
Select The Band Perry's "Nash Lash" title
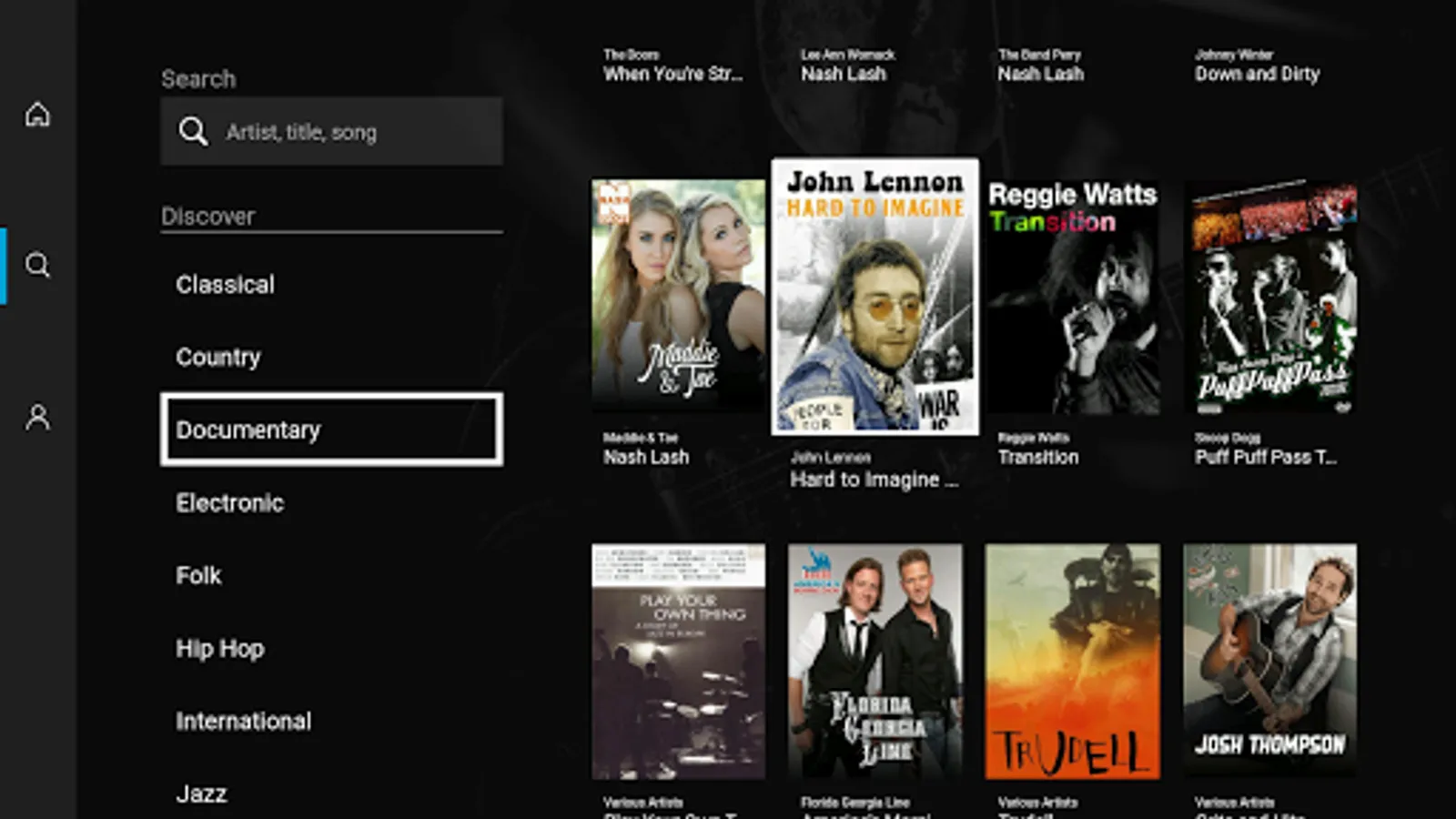pyautogui.click(x=1041, y=74)
